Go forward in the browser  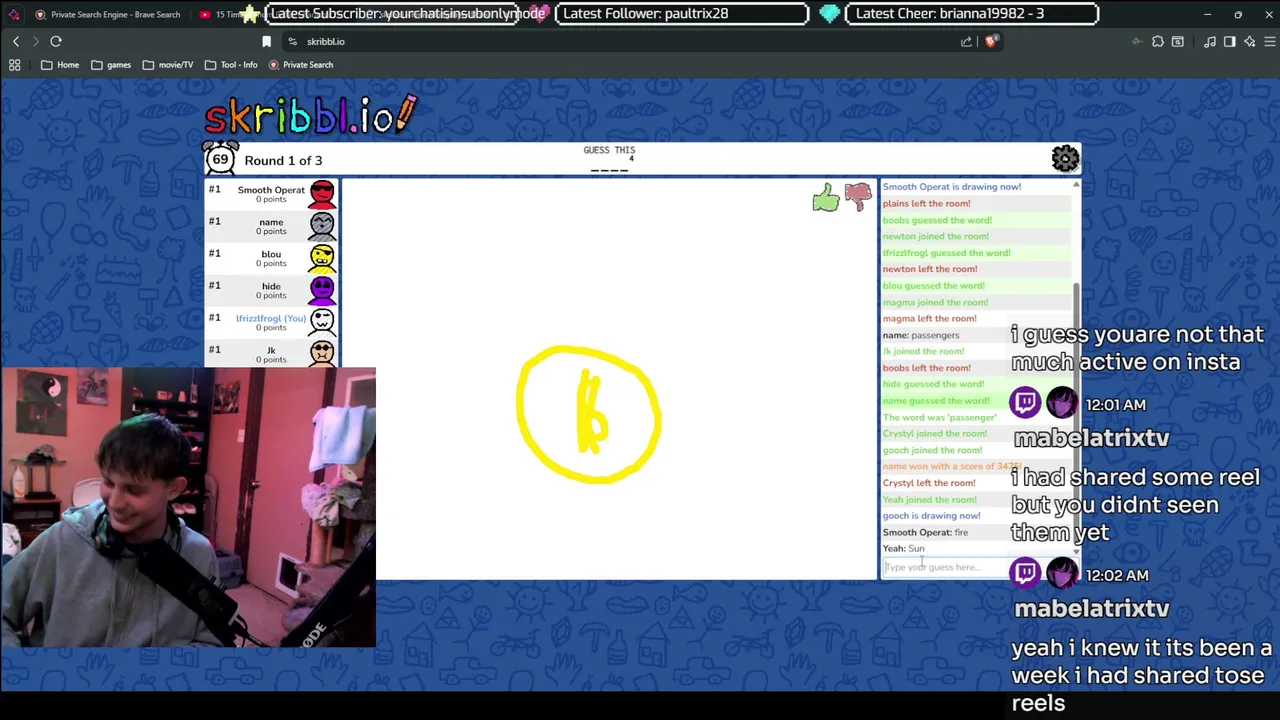35,41
